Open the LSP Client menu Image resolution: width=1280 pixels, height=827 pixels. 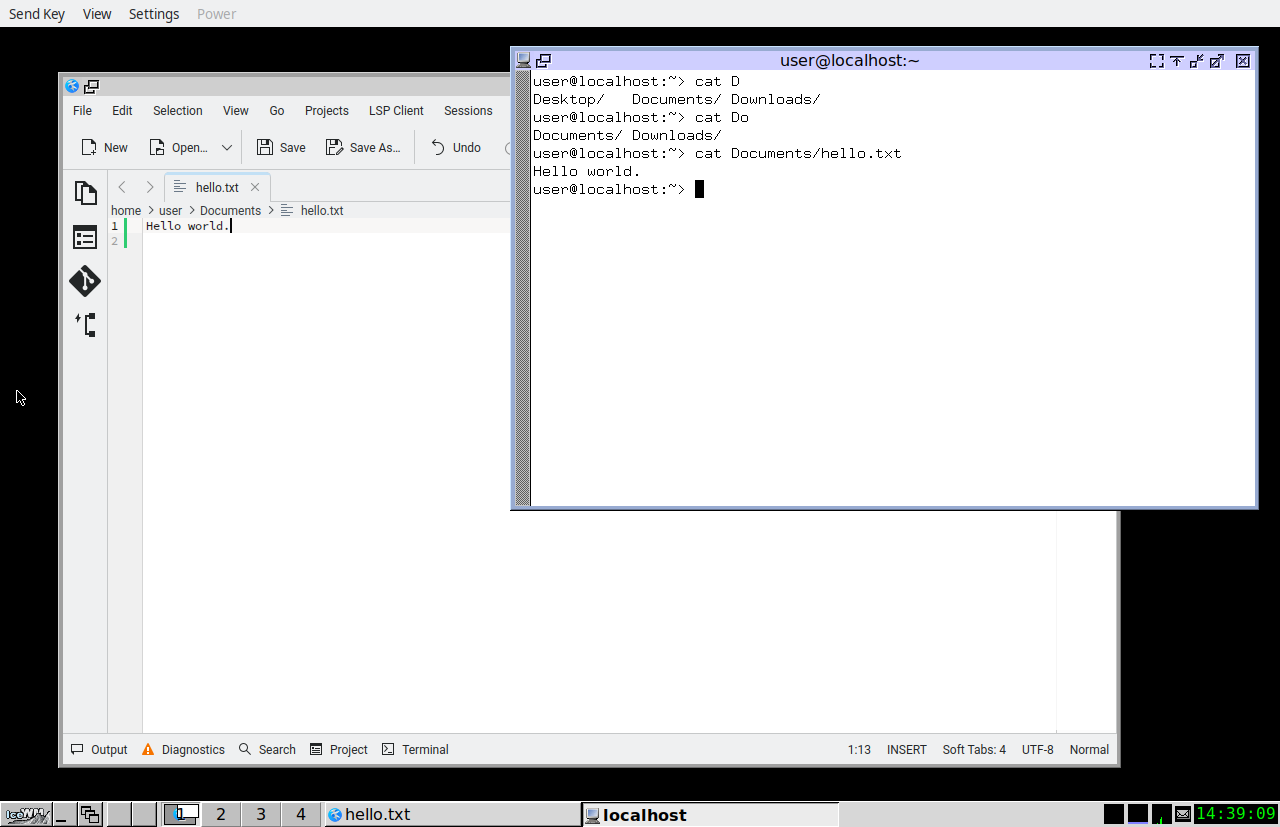(x=396, y=111)
